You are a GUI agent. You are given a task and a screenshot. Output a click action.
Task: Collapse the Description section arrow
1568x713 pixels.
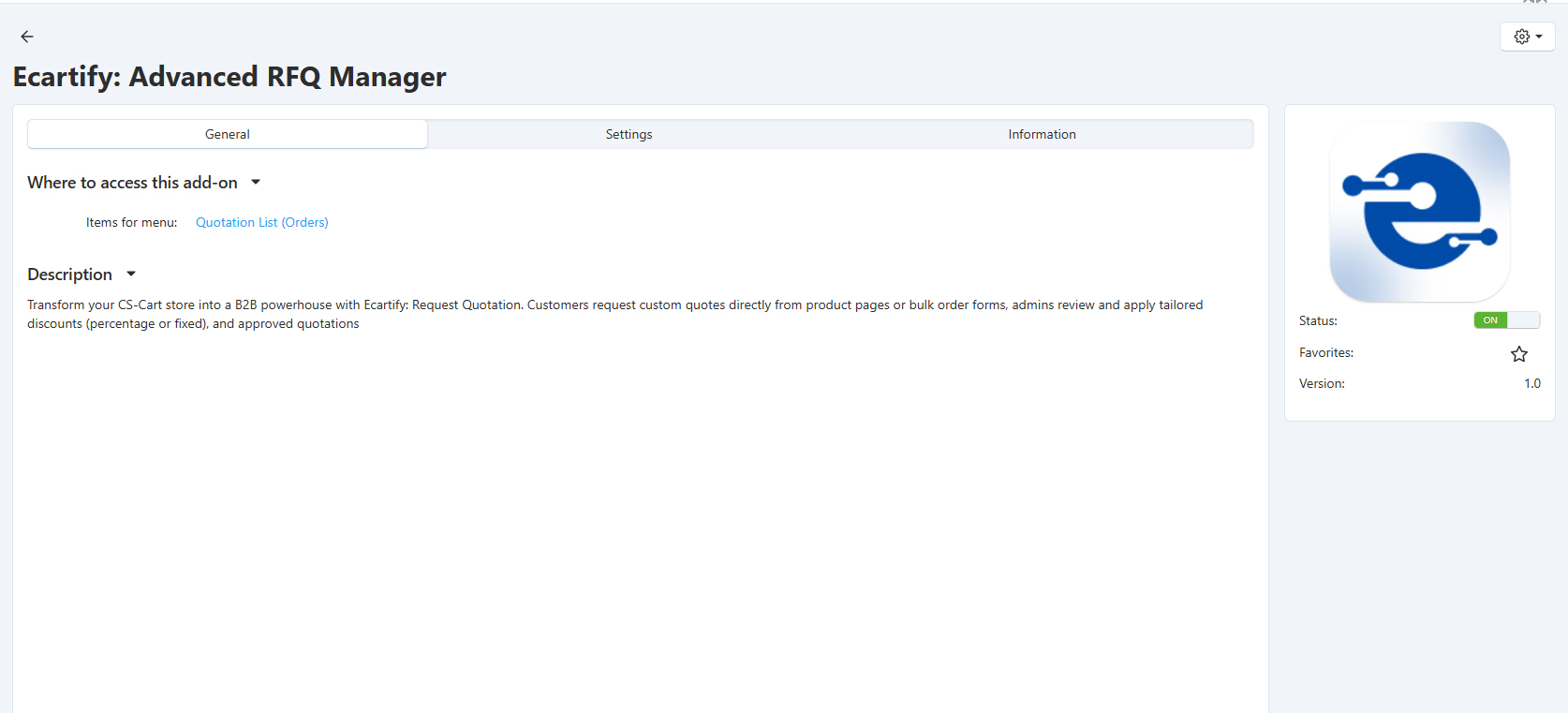pyautogui.click(x=131, y=275)
